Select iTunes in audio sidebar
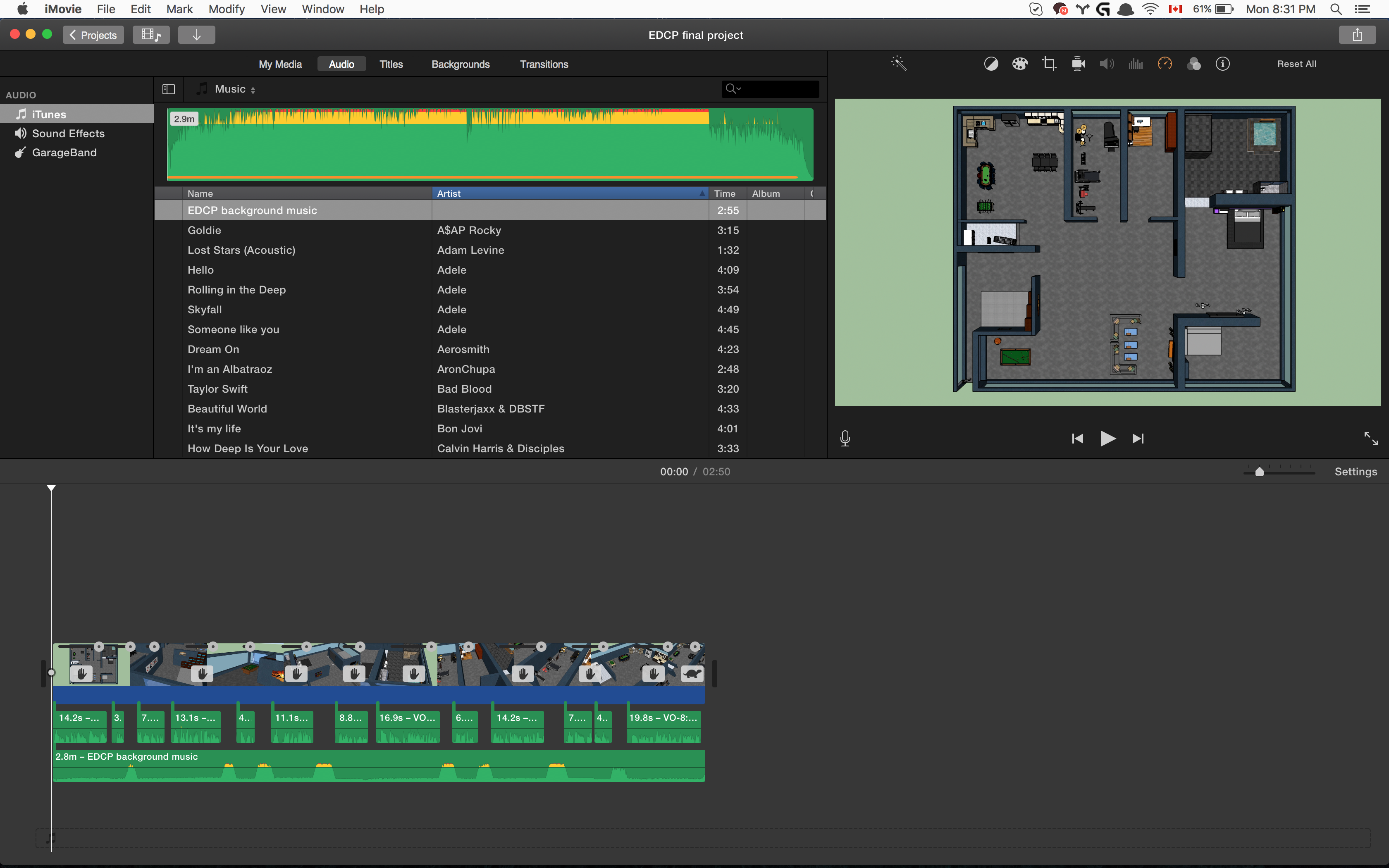 [x=77, y=114]
